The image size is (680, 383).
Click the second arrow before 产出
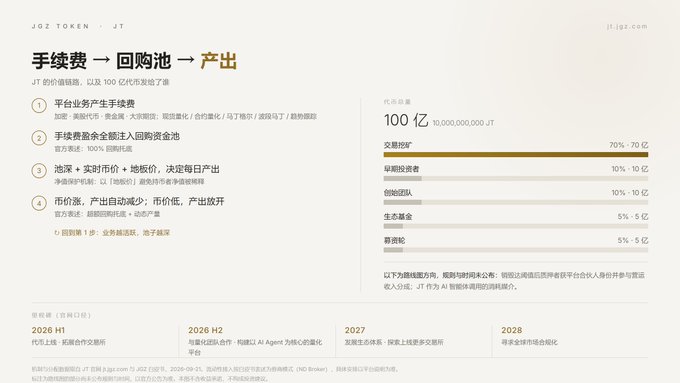186,60
